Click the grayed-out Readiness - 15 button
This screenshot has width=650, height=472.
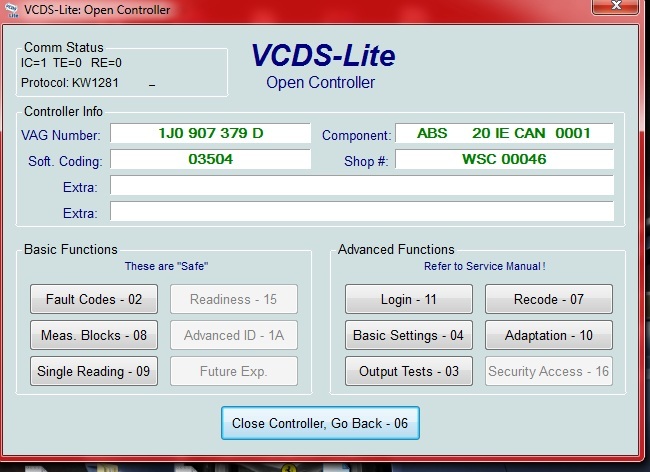point(233,299)
